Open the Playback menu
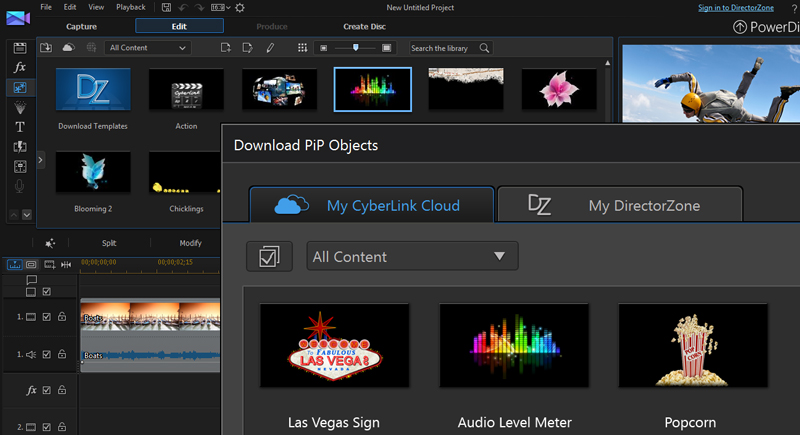 (x=131, y=7)
